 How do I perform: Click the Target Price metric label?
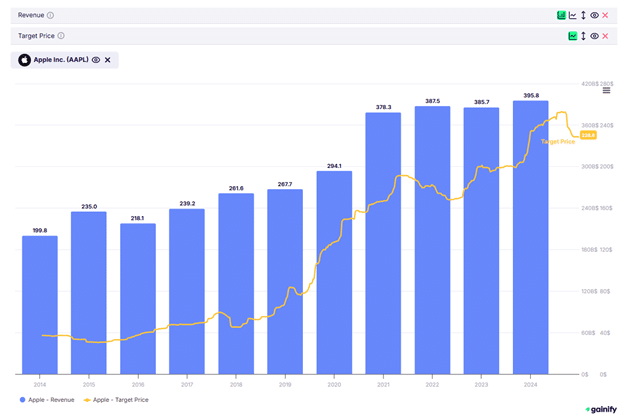coord(36,35)
